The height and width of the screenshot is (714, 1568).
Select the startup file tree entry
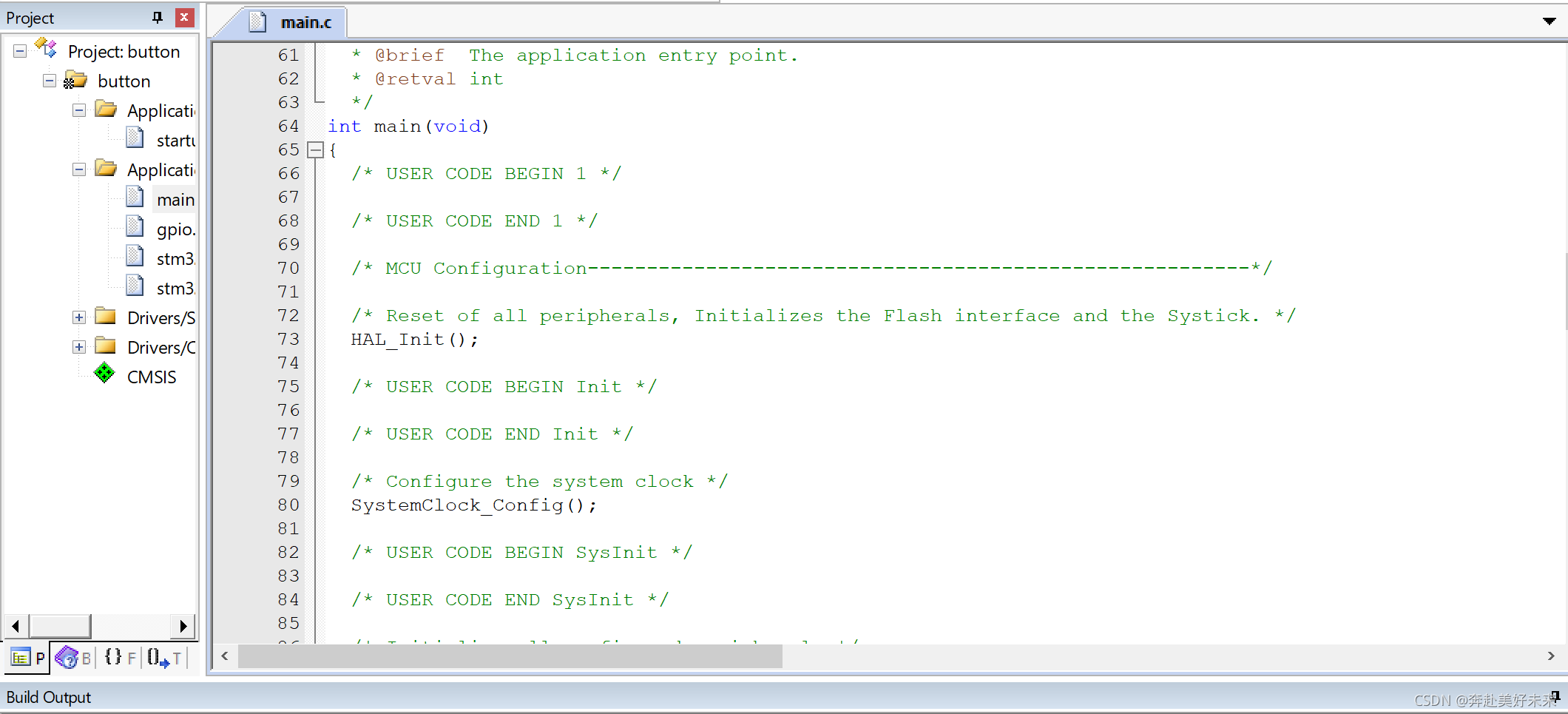tap(175, 141)
